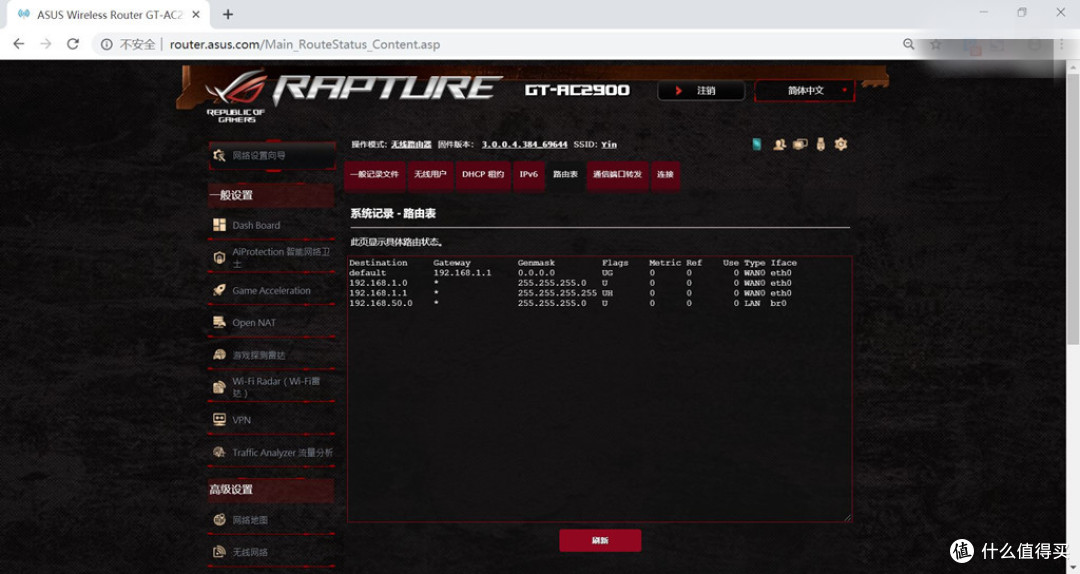The image size is (1080, 574).
Task: Click gateway value 192.168.1.1 in default row
Action: point(462,273)
